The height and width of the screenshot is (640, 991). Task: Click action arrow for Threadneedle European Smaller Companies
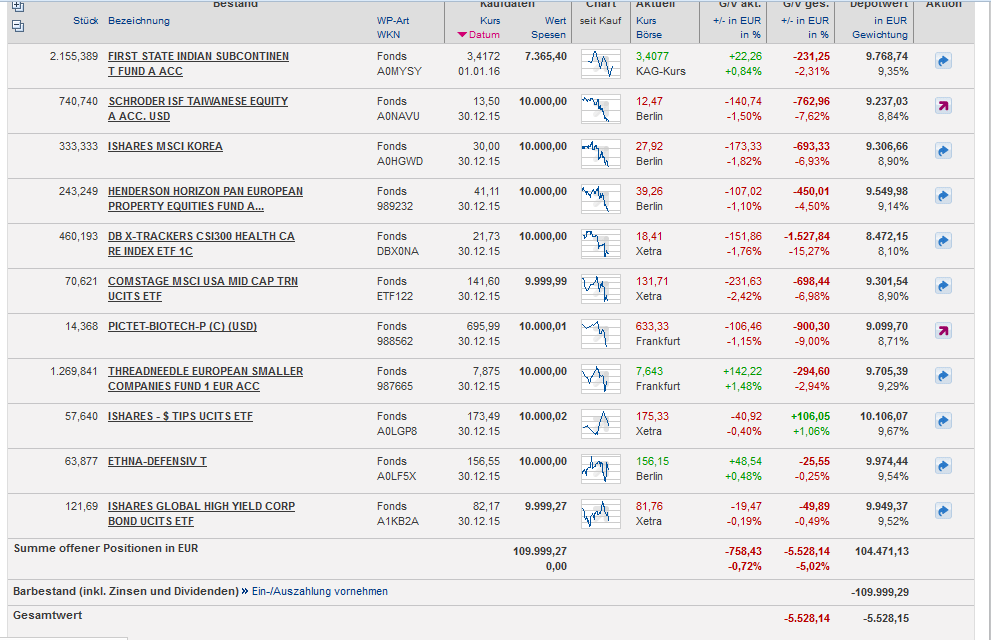pyautogui.click(x=943, y=376)
